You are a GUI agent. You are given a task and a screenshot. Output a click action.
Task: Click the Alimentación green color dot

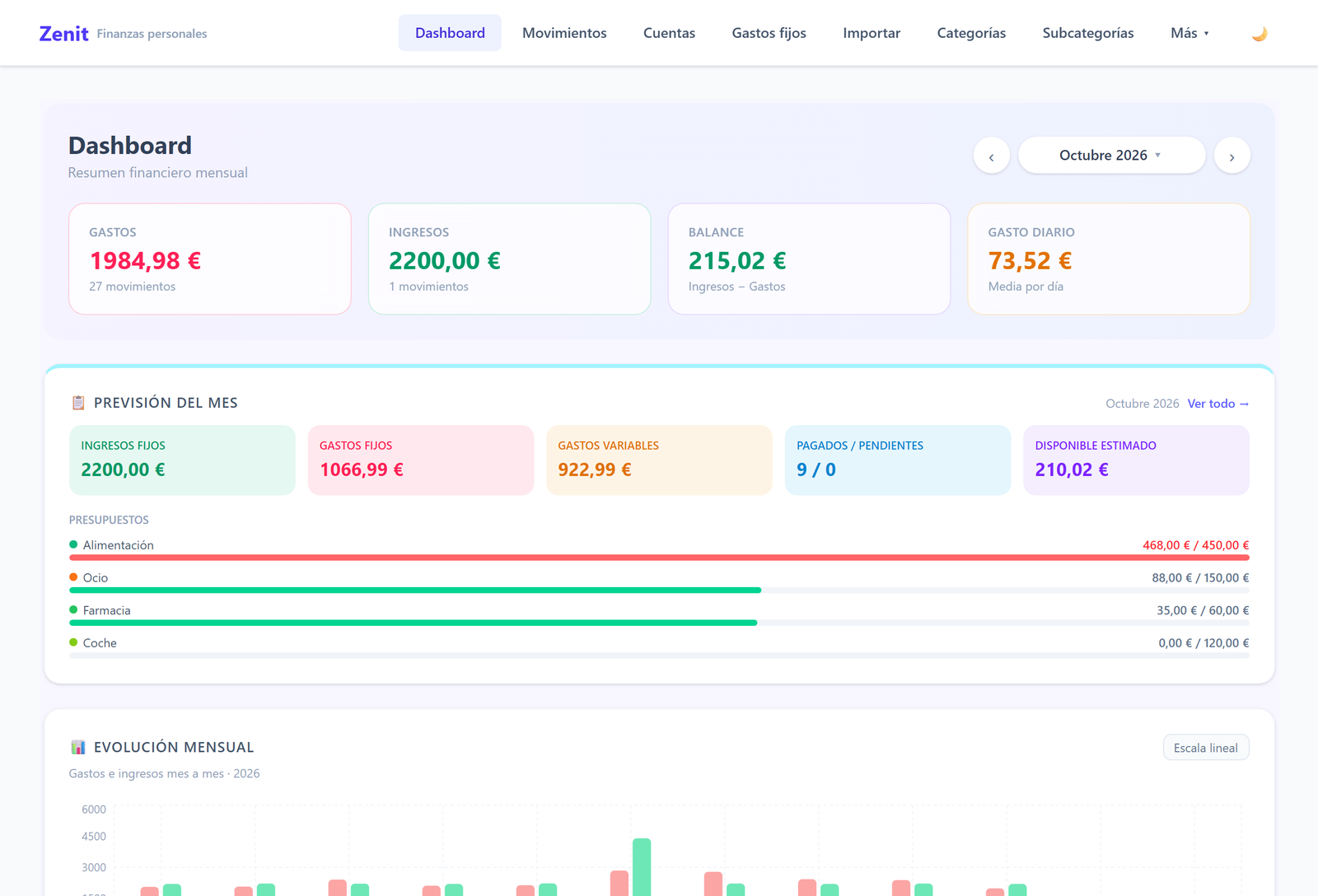click(73, 544)
